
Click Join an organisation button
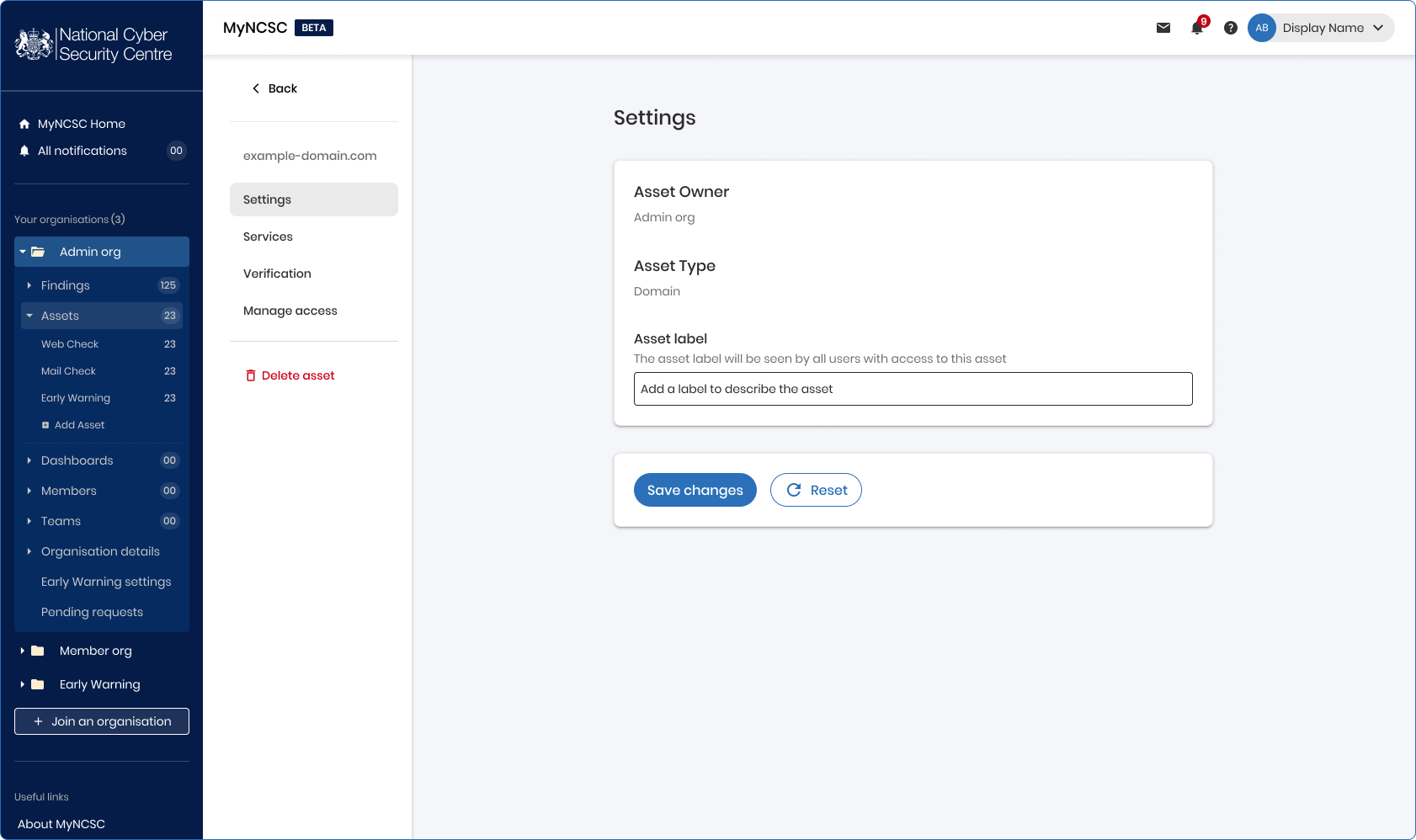coord(102,721)
